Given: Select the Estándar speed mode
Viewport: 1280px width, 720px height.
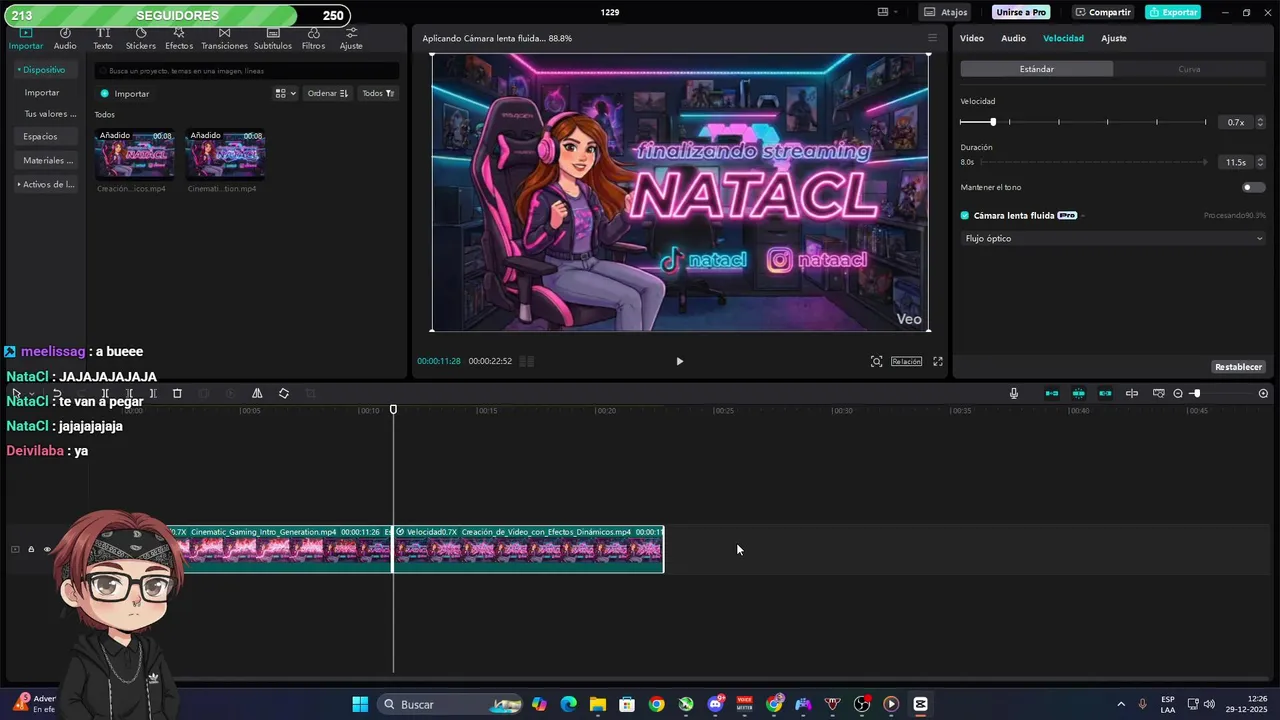Looking at the screenshot, I should [1037, 69].
